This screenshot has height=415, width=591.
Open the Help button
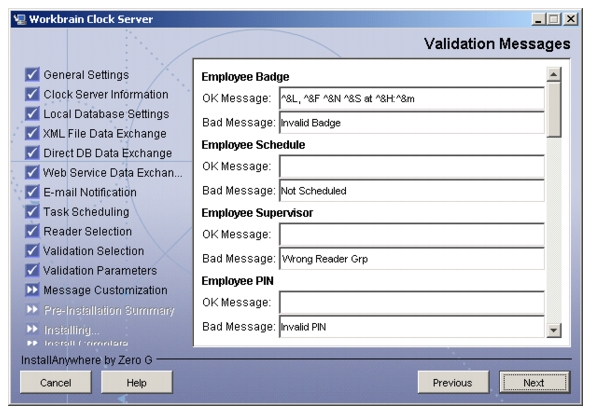click(x=136, y=383)
